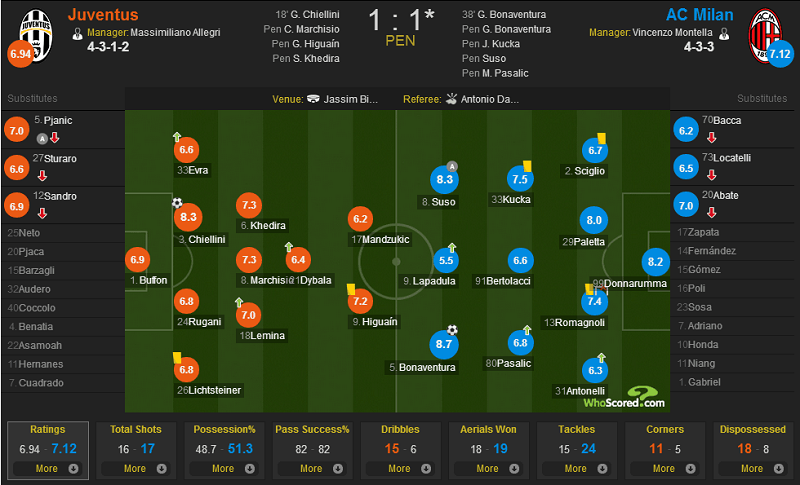Expand More under Possession%
This screenshot has width=800, height=485.
coord(224,468)
